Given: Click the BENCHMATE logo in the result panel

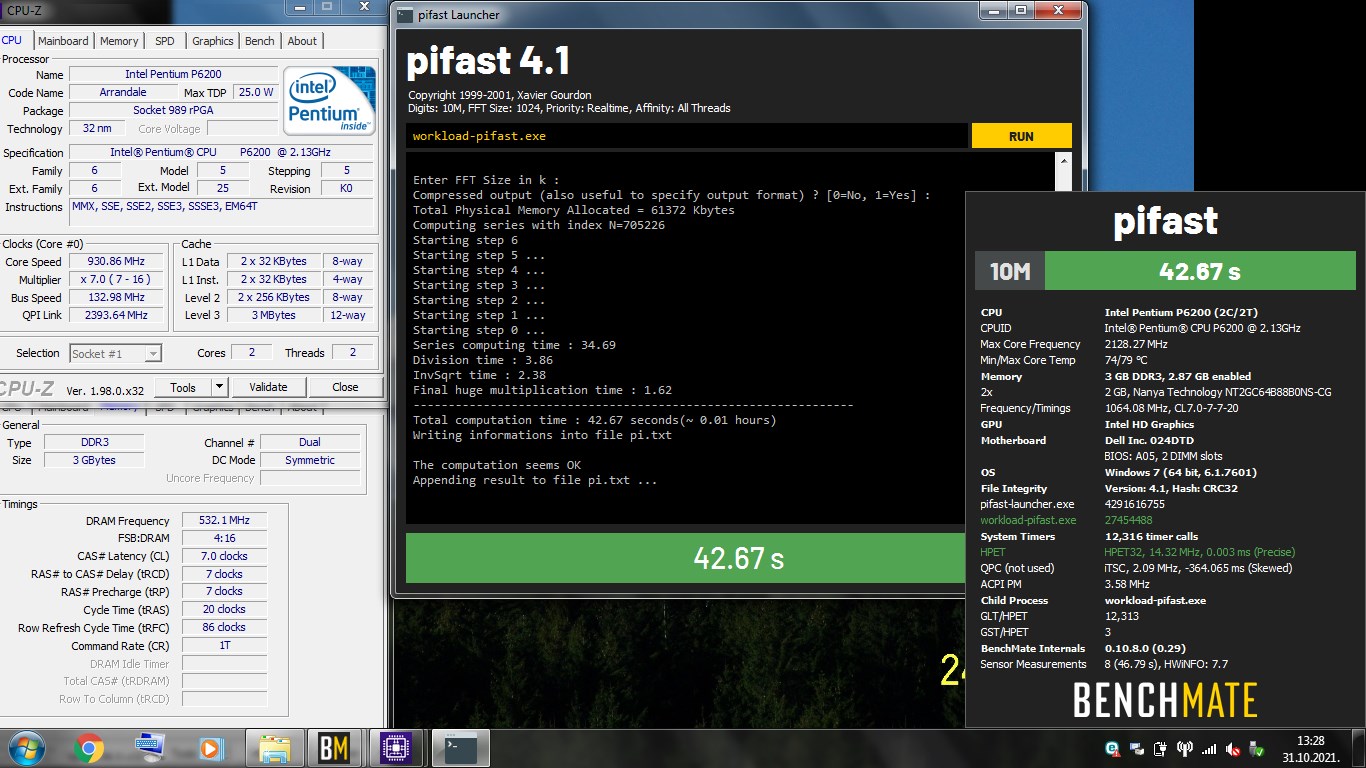Looking at the screenshot, I should 1165,700.
